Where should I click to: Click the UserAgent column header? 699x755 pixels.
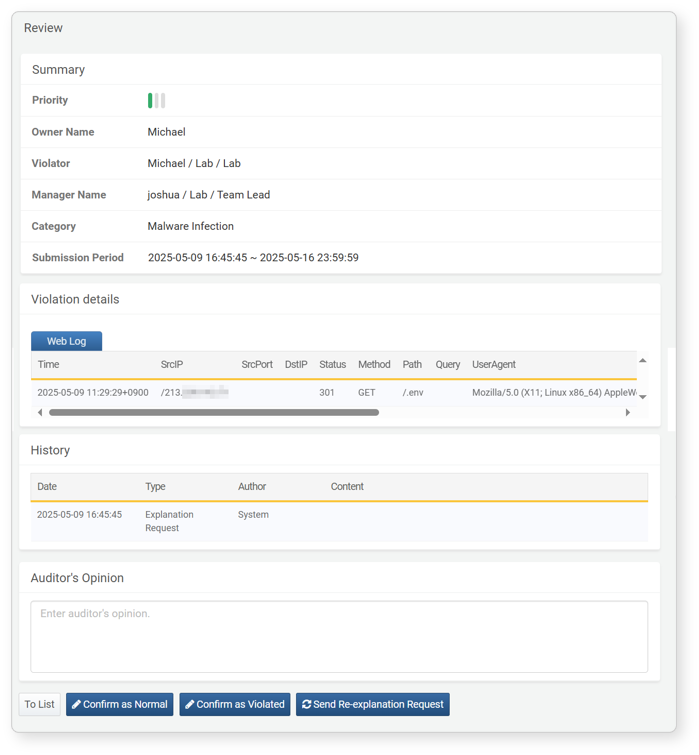(x=493, y=364)
